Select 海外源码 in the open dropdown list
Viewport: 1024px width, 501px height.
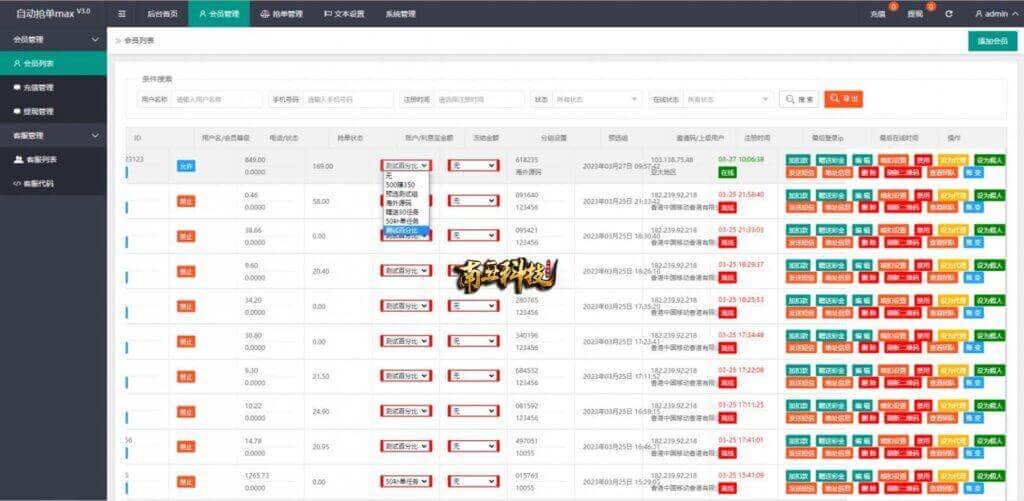tap(400, 203)
